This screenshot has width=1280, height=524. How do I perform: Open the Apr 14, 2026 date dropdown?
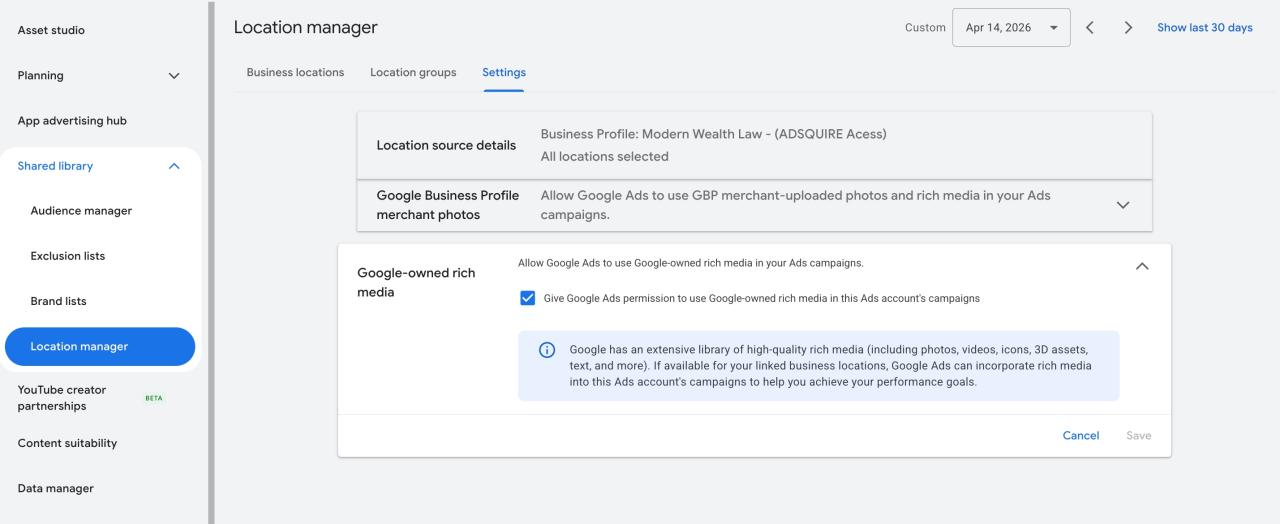point(1011,28)
